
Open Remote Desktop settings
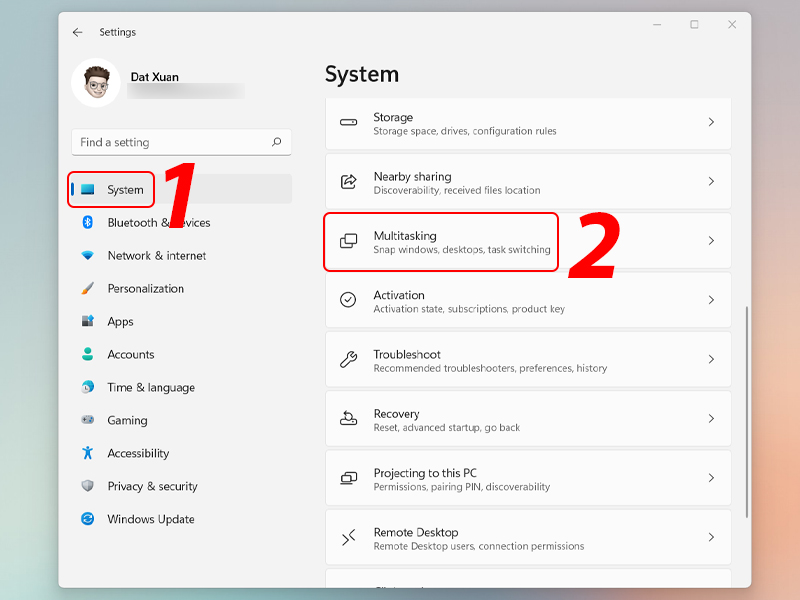528,537
